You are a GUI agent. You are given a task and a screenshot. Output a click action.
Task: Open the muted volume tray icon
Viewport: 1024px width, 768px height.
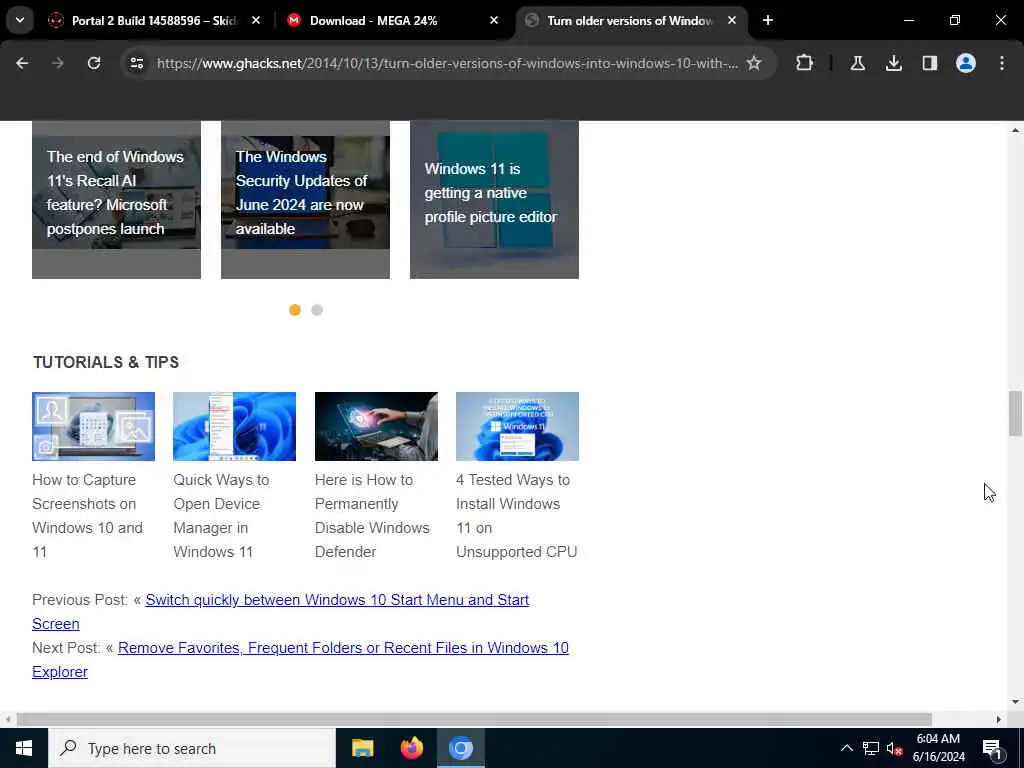894,748
